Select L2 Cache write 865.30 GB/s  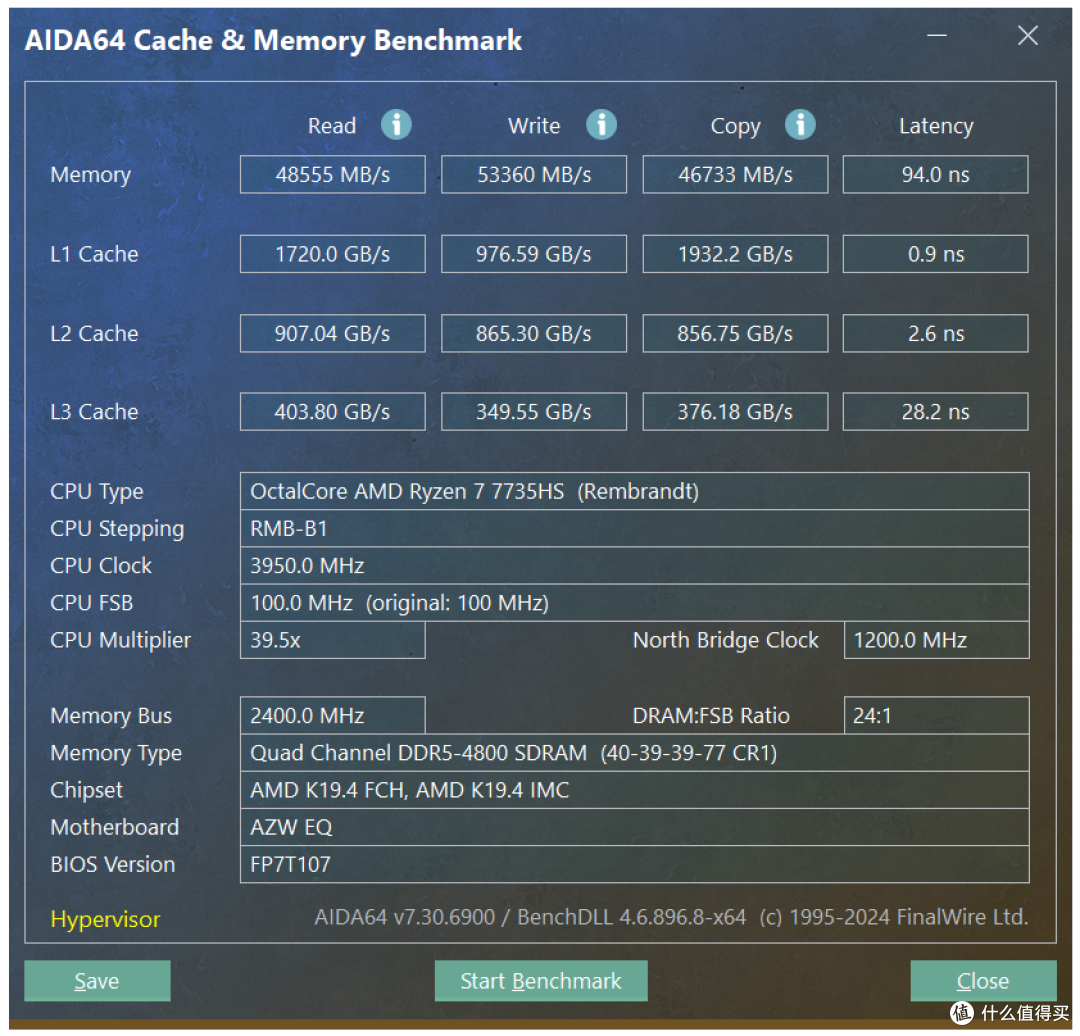coord(534,333)
